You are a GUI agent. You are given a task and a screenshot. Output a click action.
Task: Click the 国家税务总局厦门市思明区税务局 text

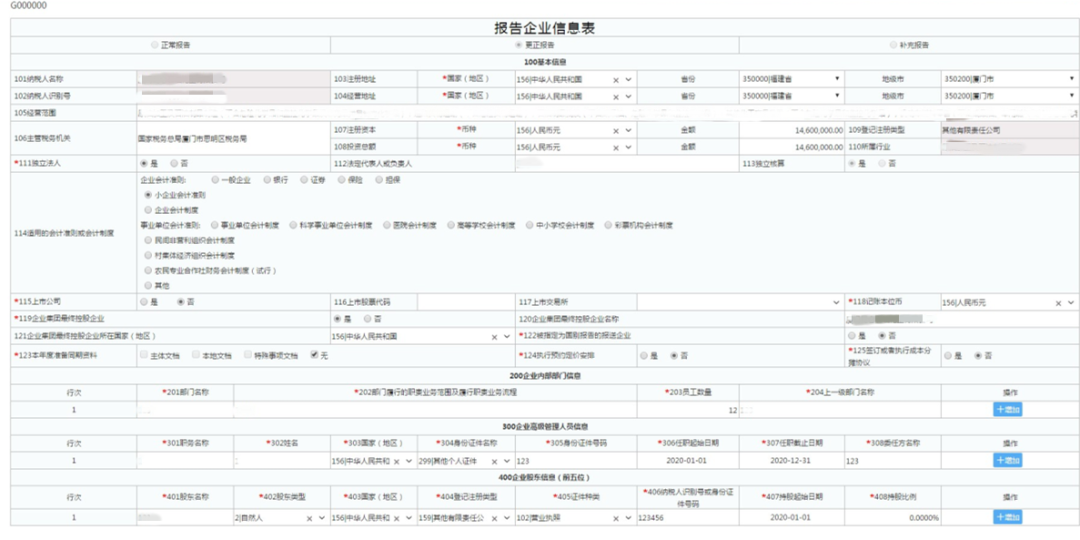[191, 138]
